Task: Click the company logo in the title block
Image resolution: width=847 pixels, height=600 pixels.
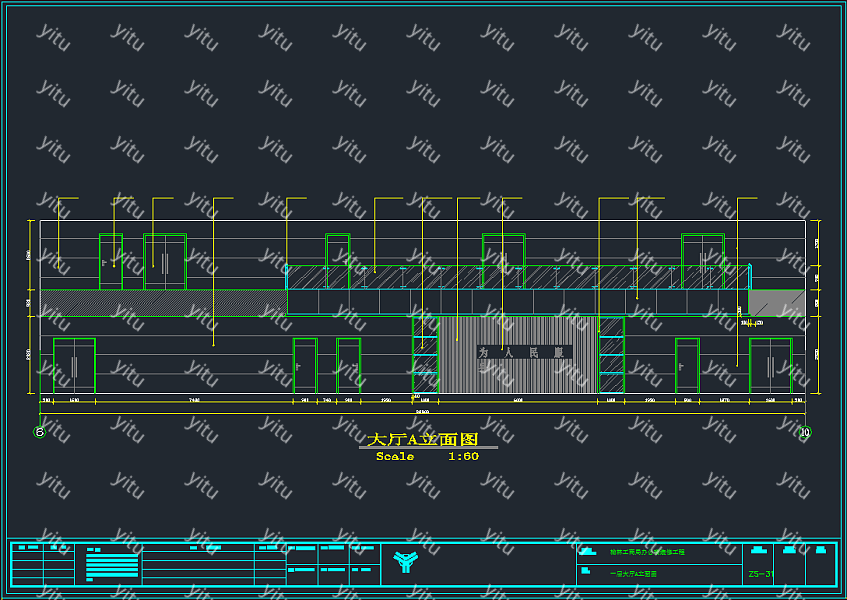Action: coord(405,563)
